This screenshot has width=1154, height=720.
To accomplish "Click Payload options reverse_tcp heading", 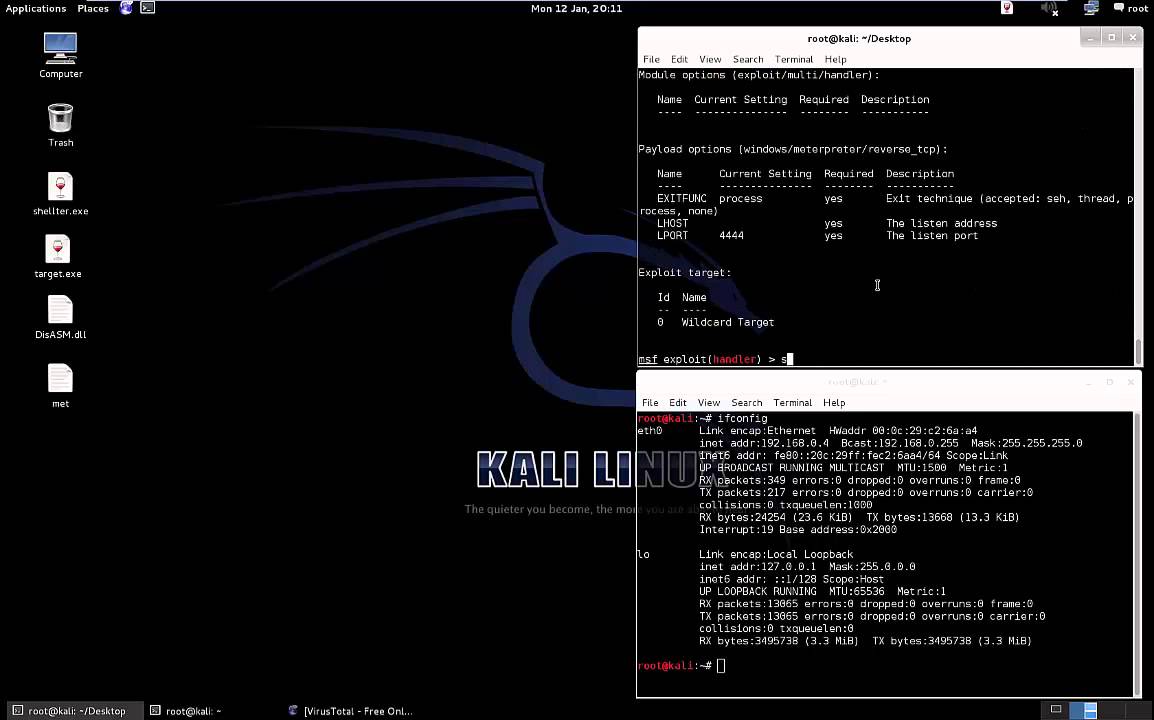I will tap(793, 149).
